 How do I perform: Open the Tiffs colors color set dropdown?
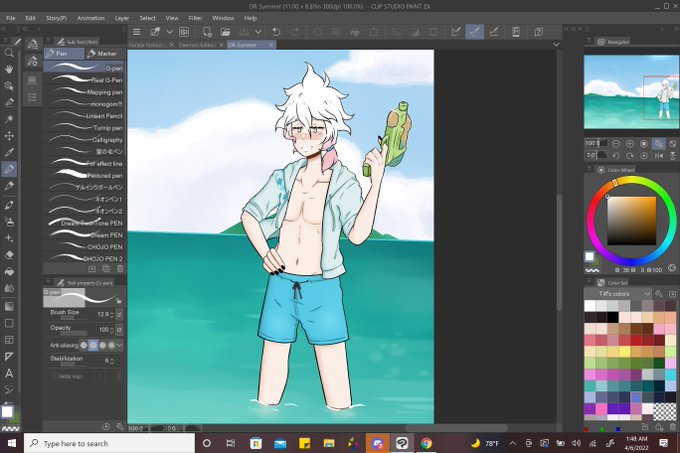(x=618, y=293)
